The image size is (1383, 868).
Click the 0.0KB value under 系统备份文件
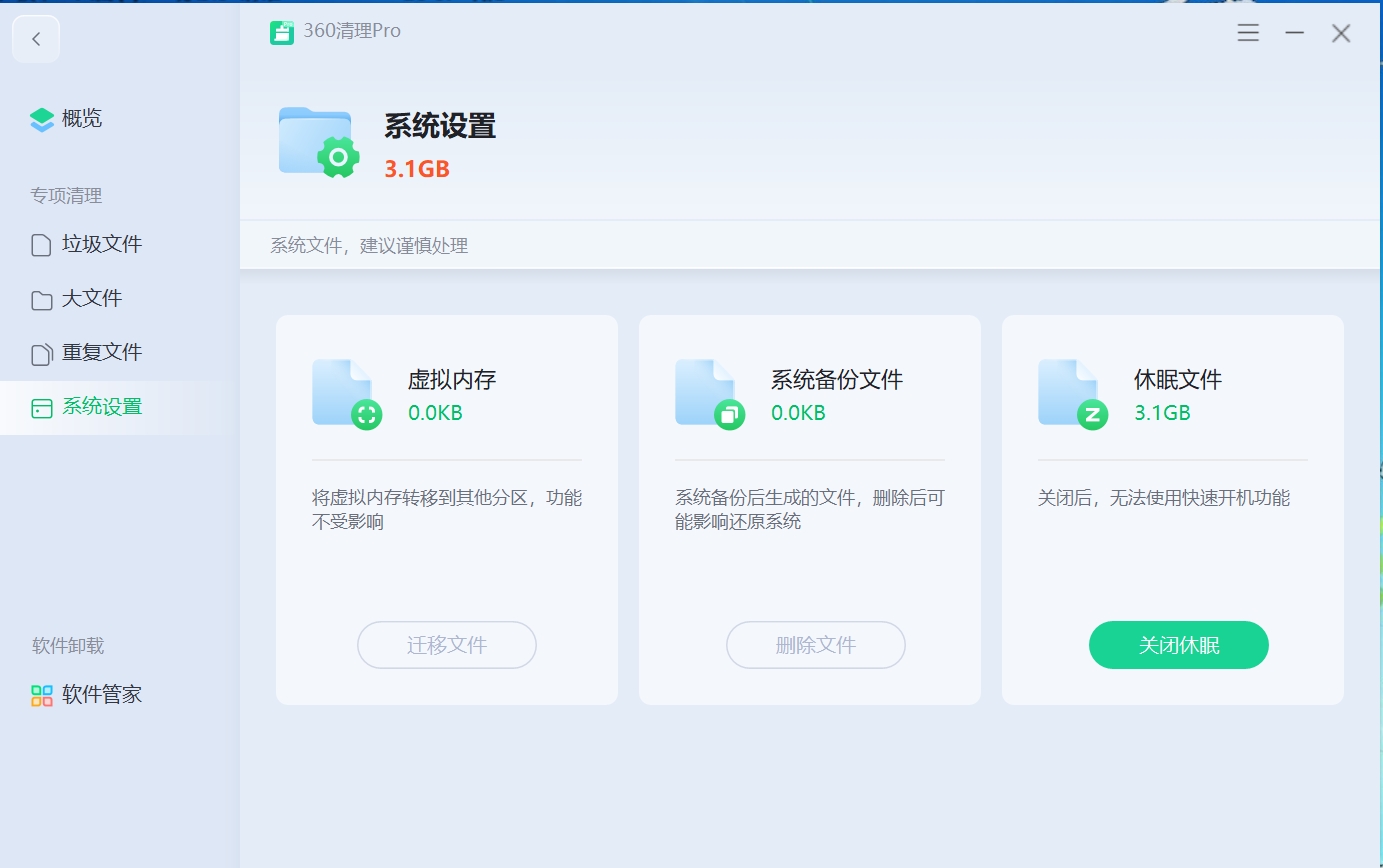[798, 413]
